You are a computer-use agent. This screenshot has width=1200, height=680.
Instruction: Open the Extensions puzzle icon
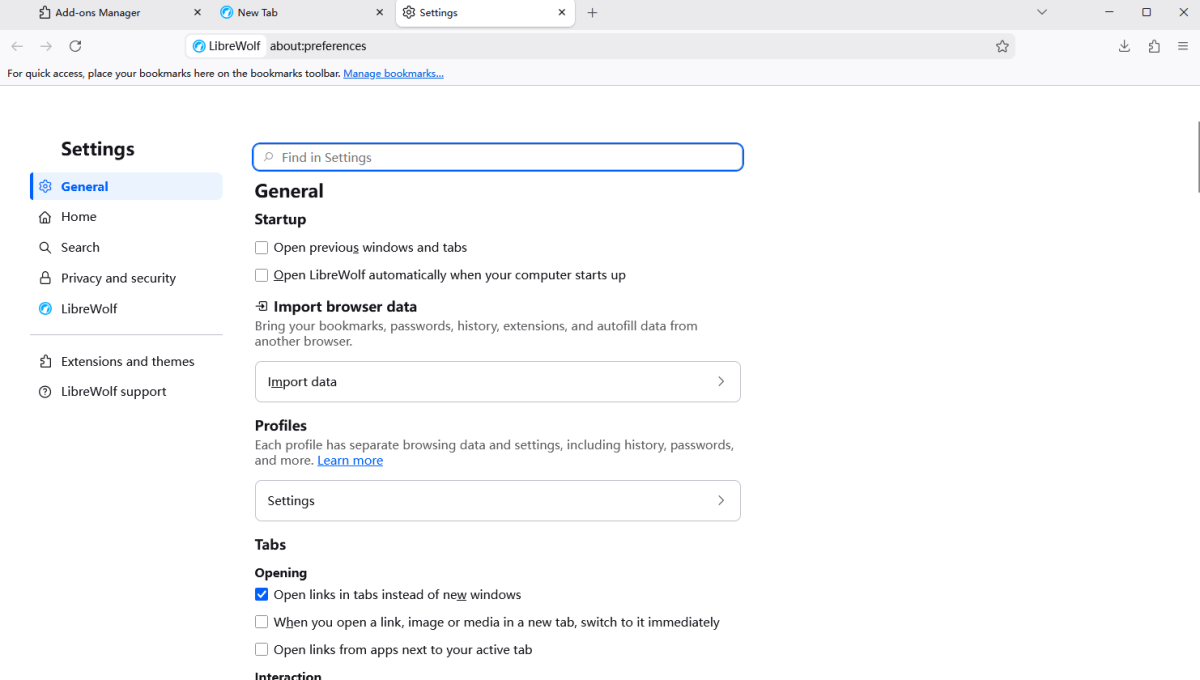[1154, 46]
